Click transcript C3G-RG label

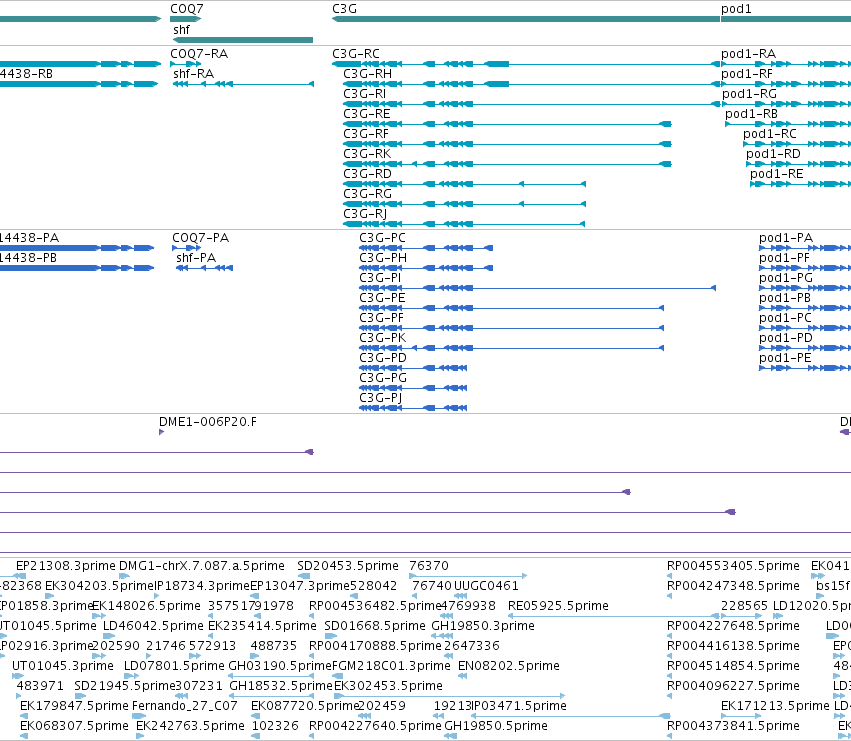(367, 194)
